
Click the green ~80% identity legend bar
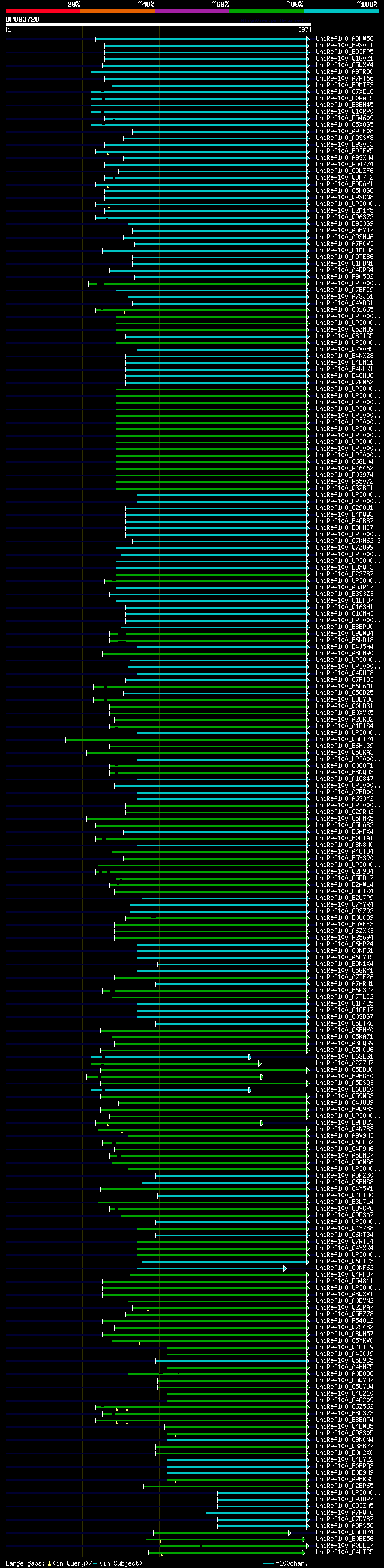pyautogui.click(x=266, y=11)
